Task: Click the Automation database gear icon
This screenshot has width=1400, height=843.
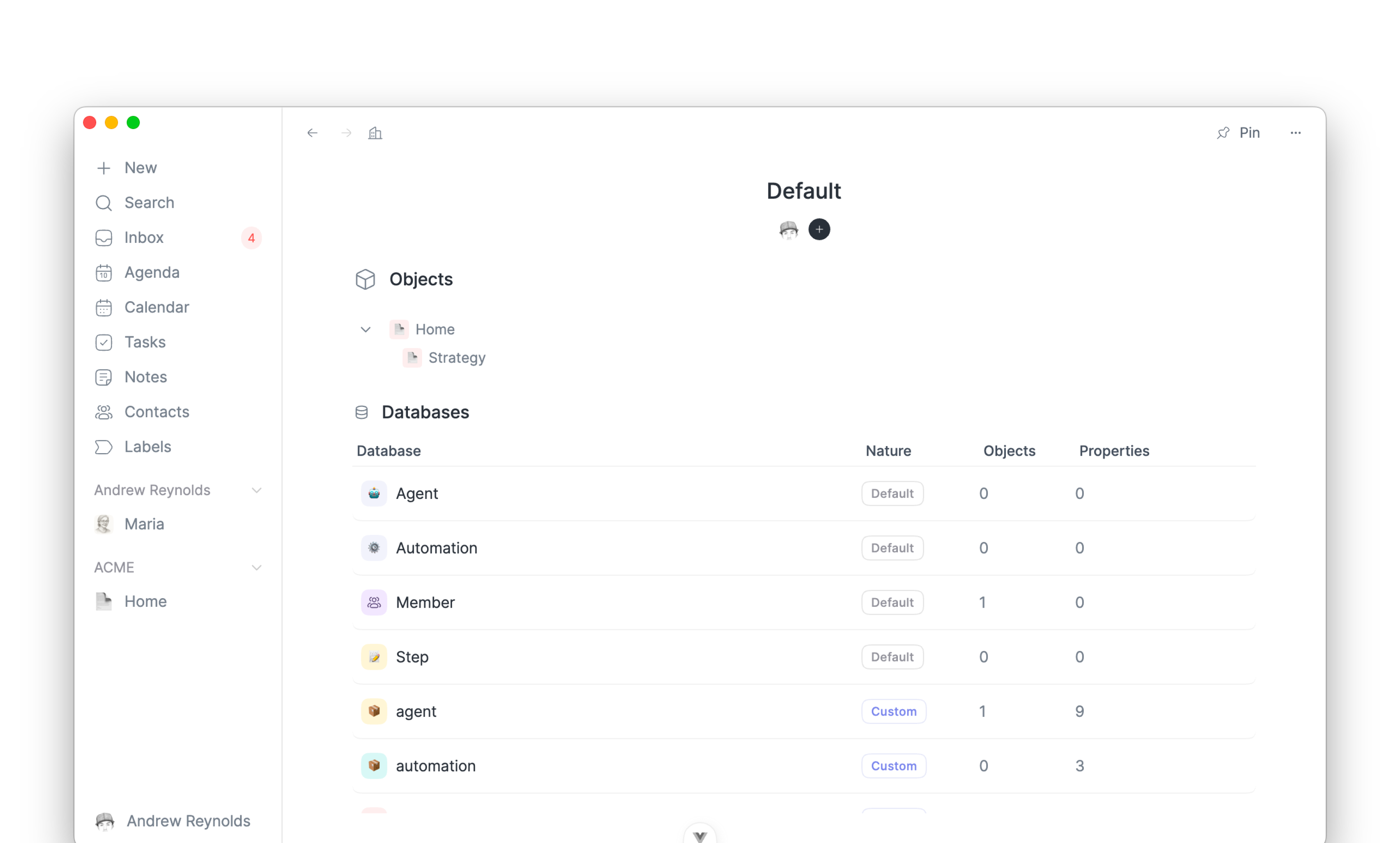Action: pos(374,548)
